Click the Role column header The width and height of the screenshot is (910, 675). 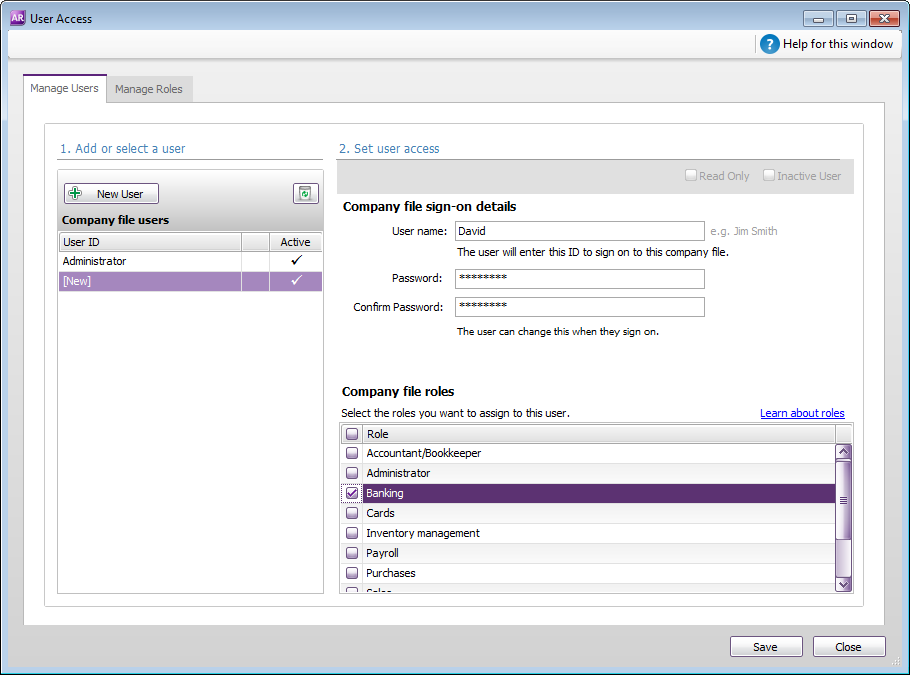click(x=599, y=434)
